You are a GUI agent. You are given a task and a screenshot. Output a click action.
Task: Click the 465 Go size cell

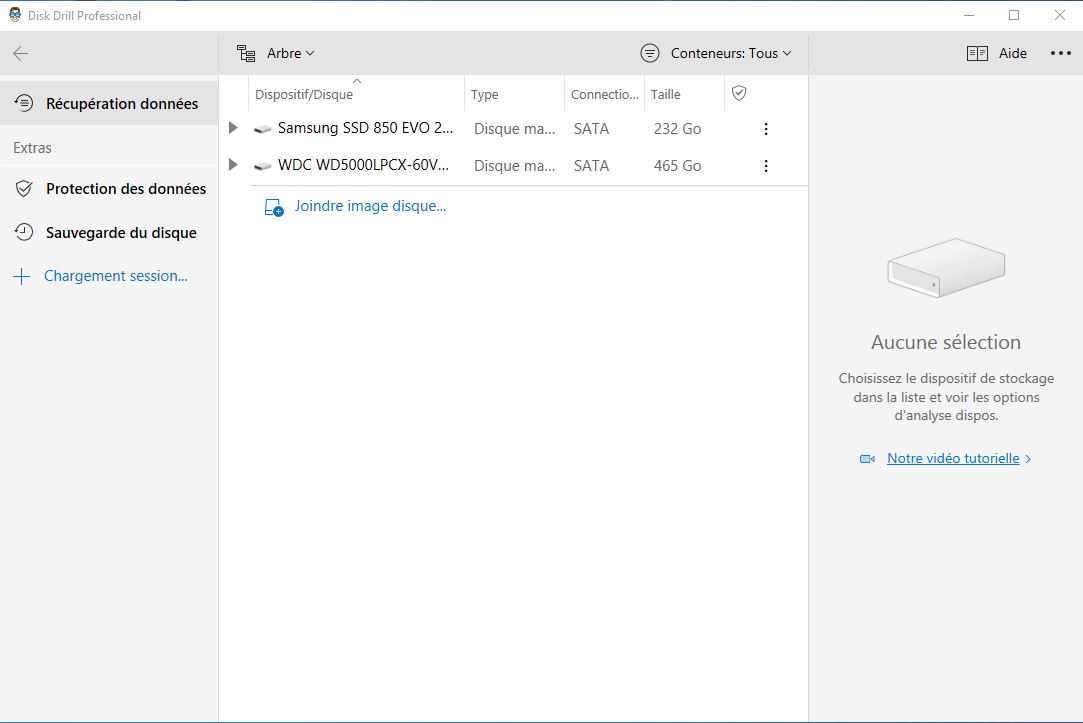pos(678,166)
